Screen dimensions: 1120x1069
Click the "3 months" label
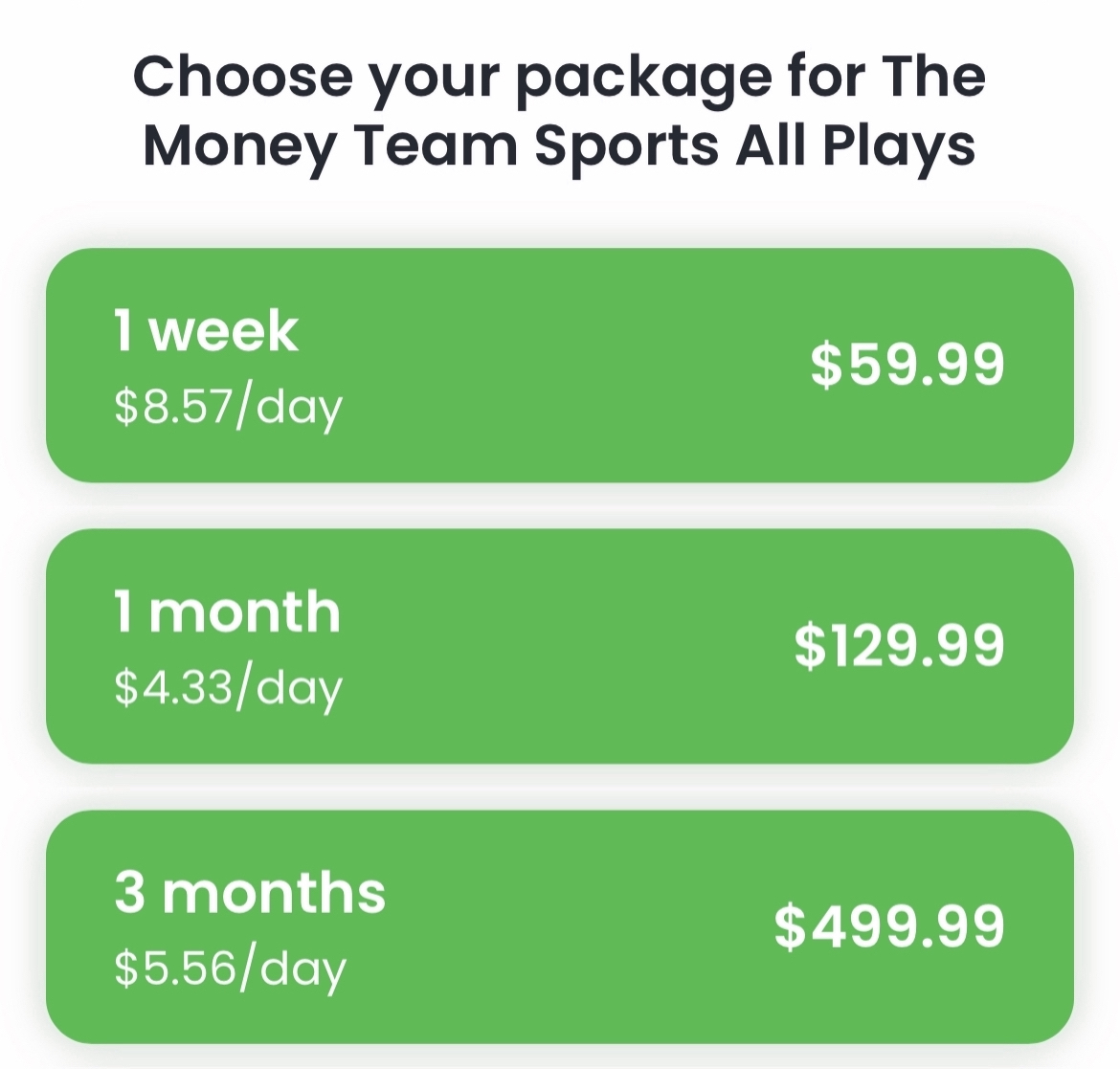pyautogui.click(x=250, y=892)
